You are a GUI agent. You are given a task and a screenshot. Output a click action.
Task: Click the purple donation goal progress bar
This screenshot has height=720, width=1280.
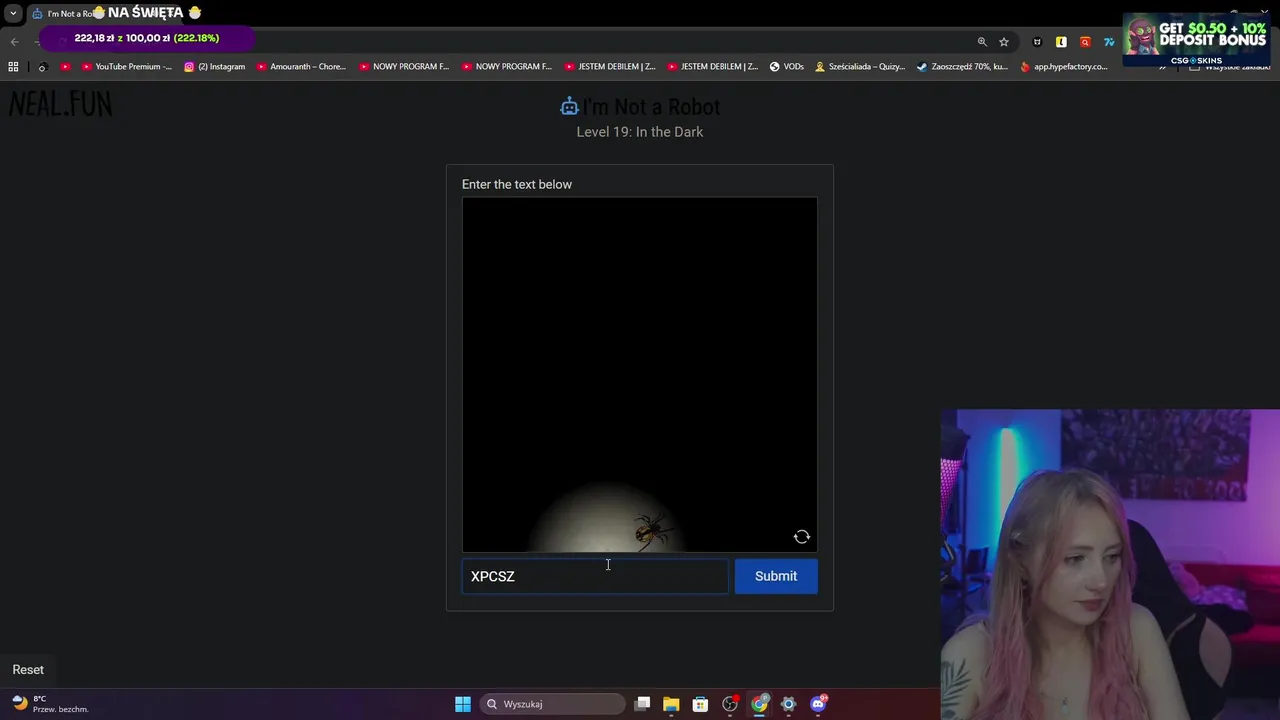(147, 38)
